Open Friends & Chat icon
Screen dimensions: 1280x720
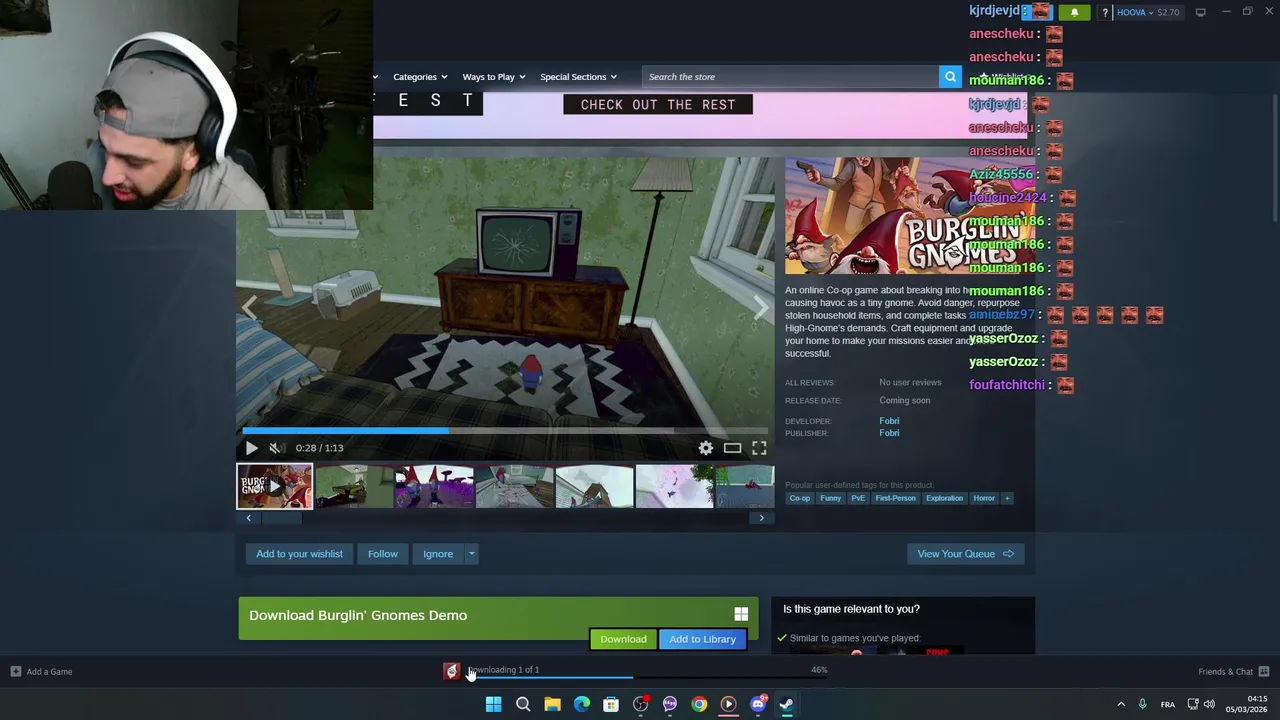point(1264,671)
